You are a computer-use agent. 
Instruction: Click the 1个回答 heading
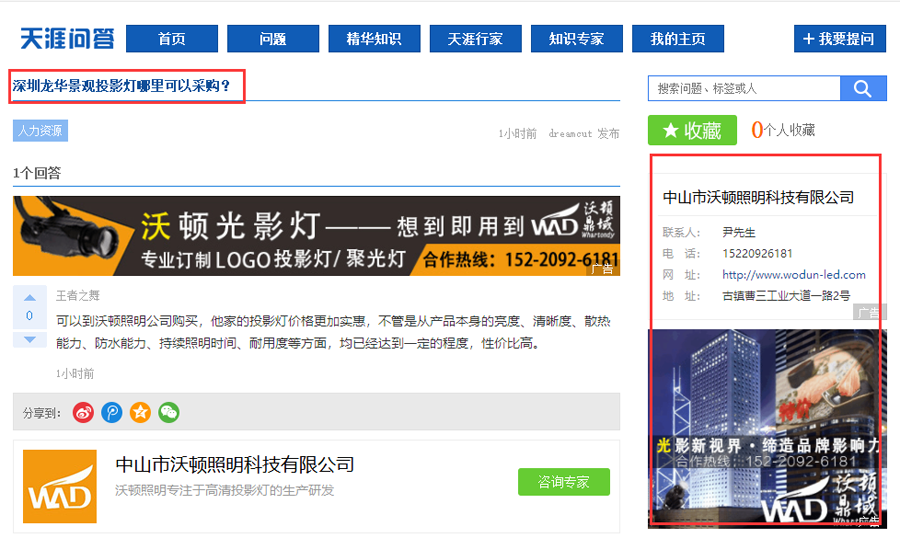(x=37, y=173)
